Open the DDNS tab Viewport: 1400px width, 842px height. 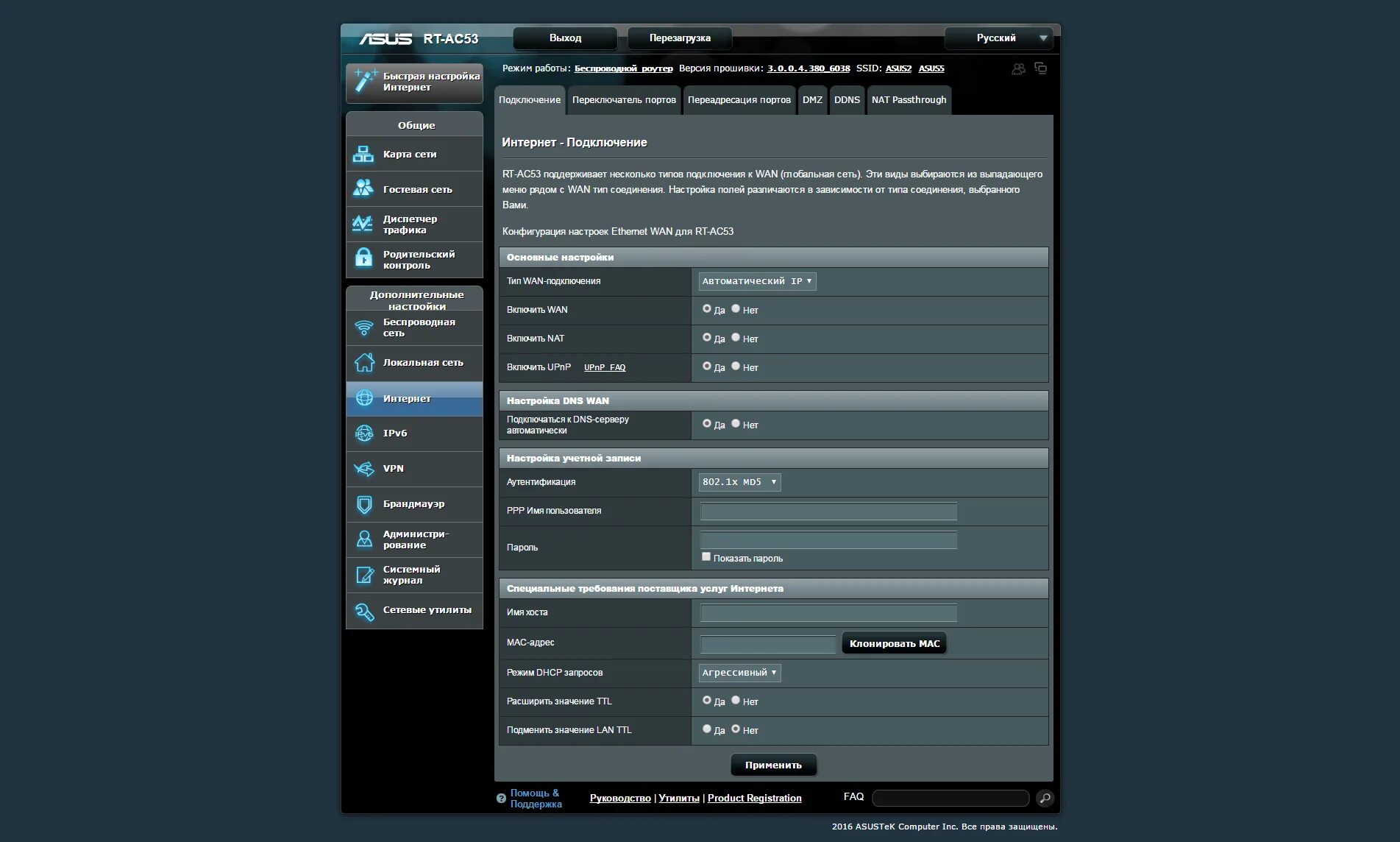pyautogui.click(x=847, y=100)
